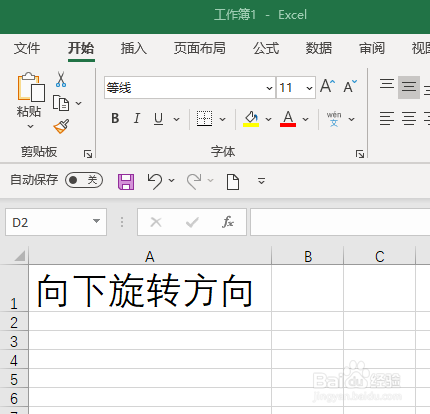Image resolution: width=430 pixels, height=414 pixels.
Task: Click the formula bar Cancel X
Action: tap(156, 222)
